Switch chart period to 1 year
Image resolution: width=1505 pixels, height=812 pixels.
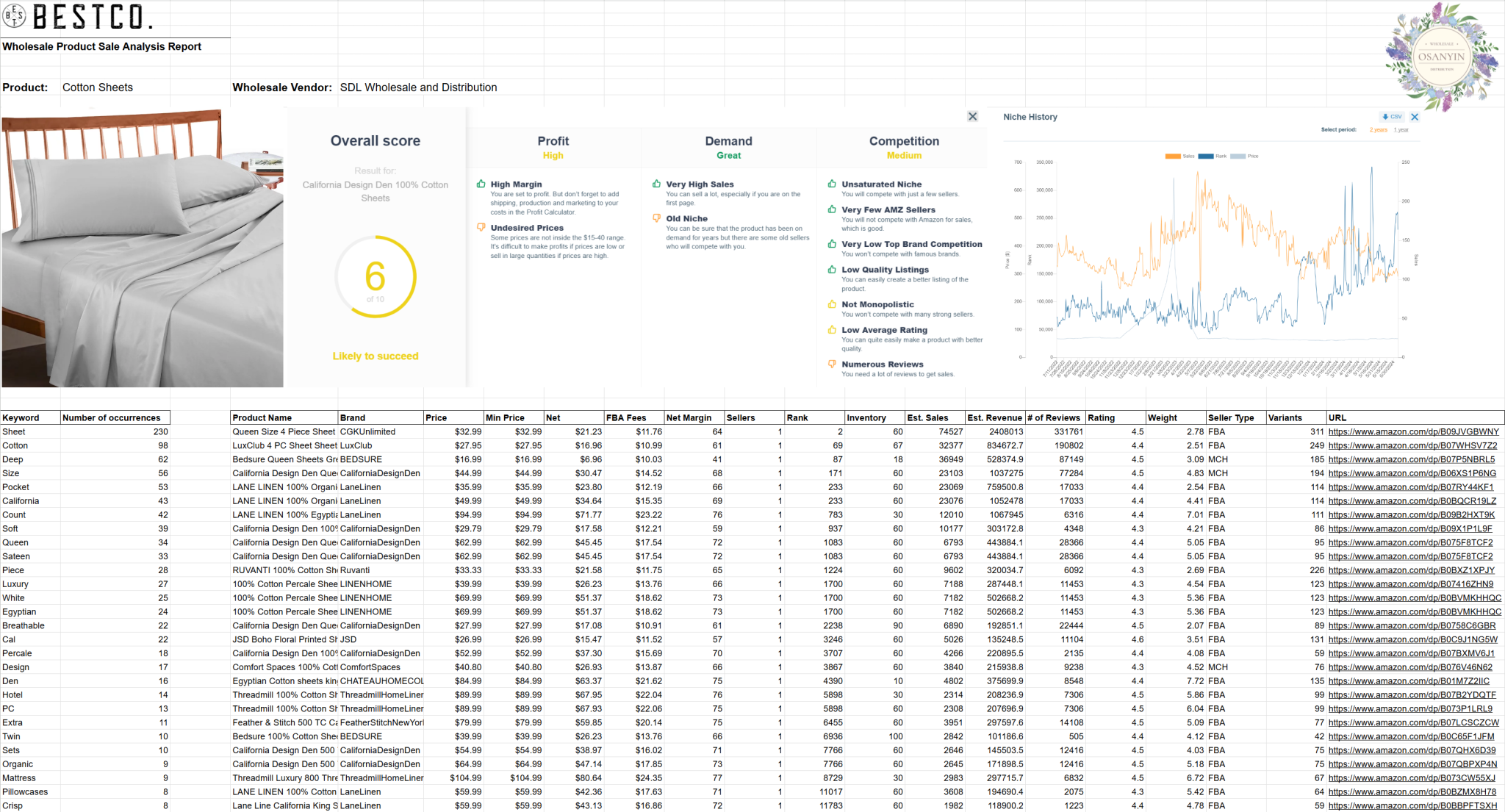tap(1401, 130)
